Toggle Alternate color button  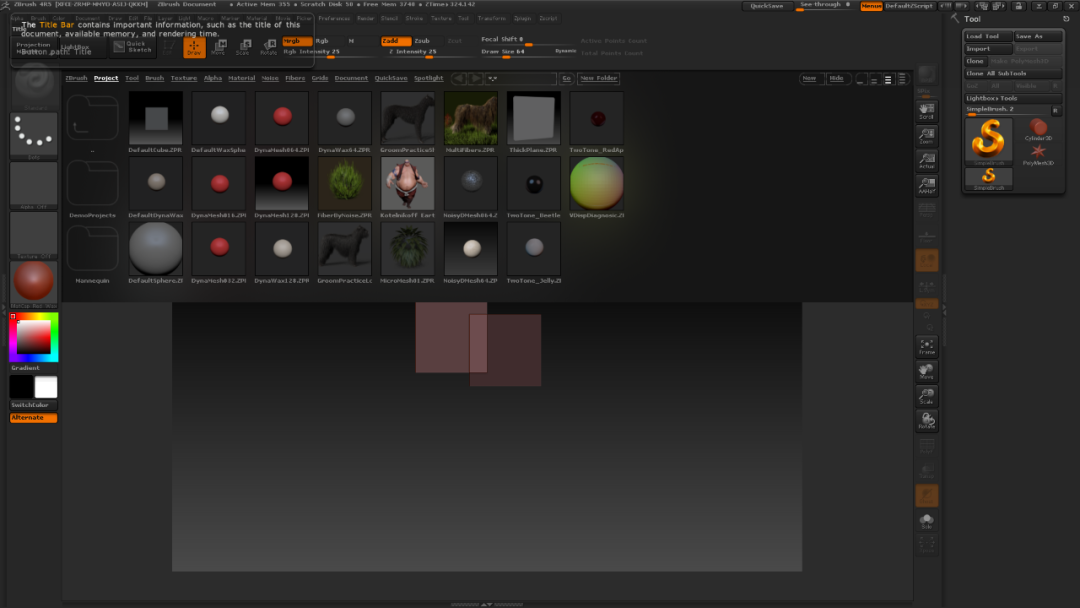33,417
